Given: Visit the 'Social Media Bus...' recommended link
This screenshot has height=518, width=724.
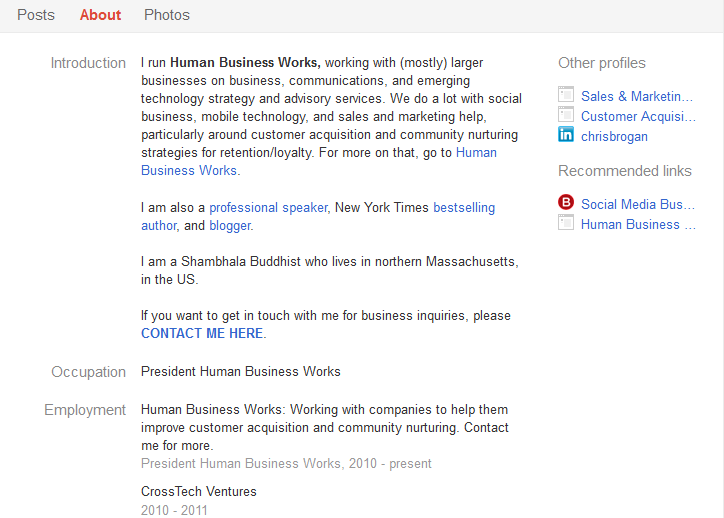Looking at the screenshot, I should 638,204.
